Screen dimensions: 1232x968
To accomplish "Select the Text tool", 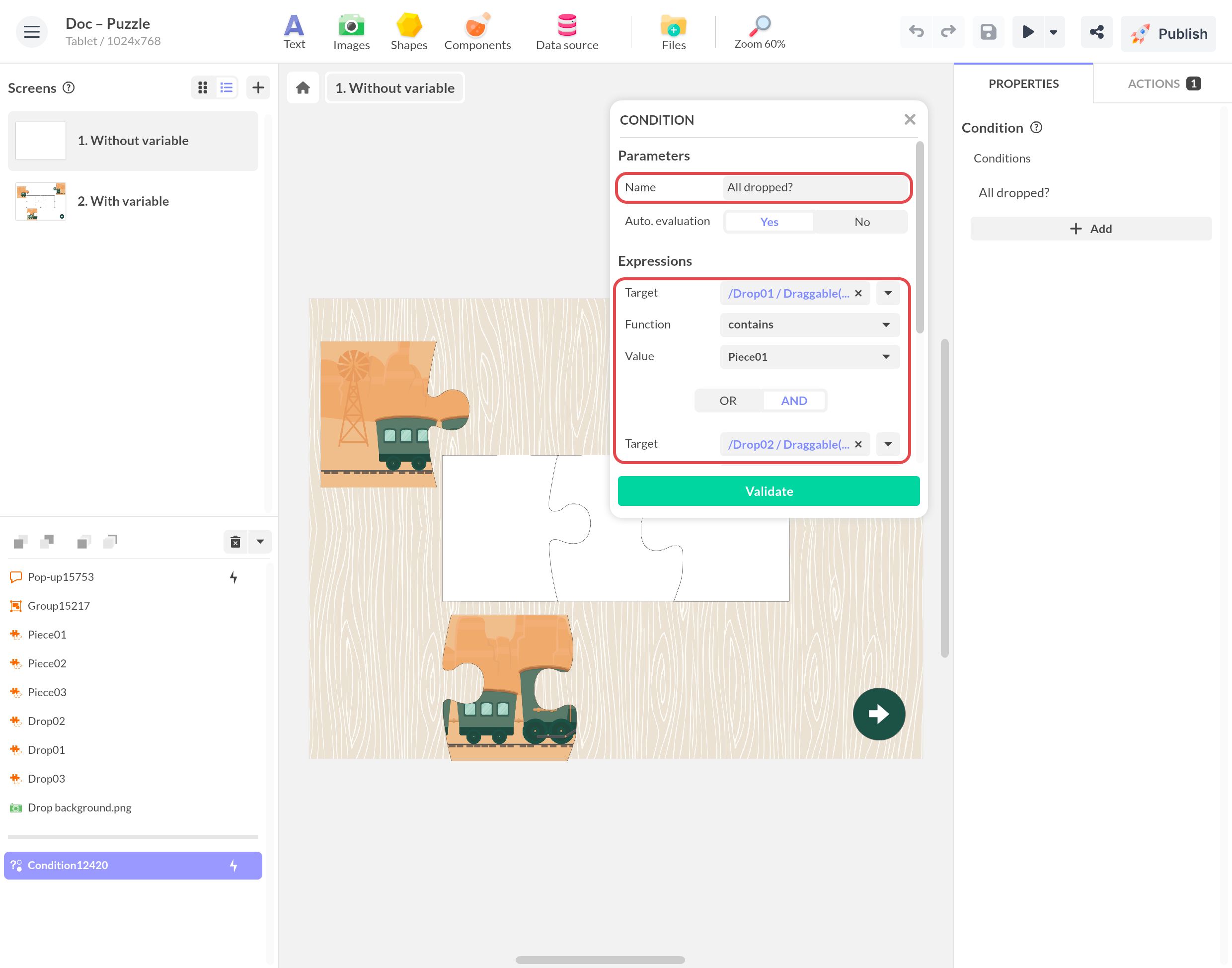I will pos(294,32).
